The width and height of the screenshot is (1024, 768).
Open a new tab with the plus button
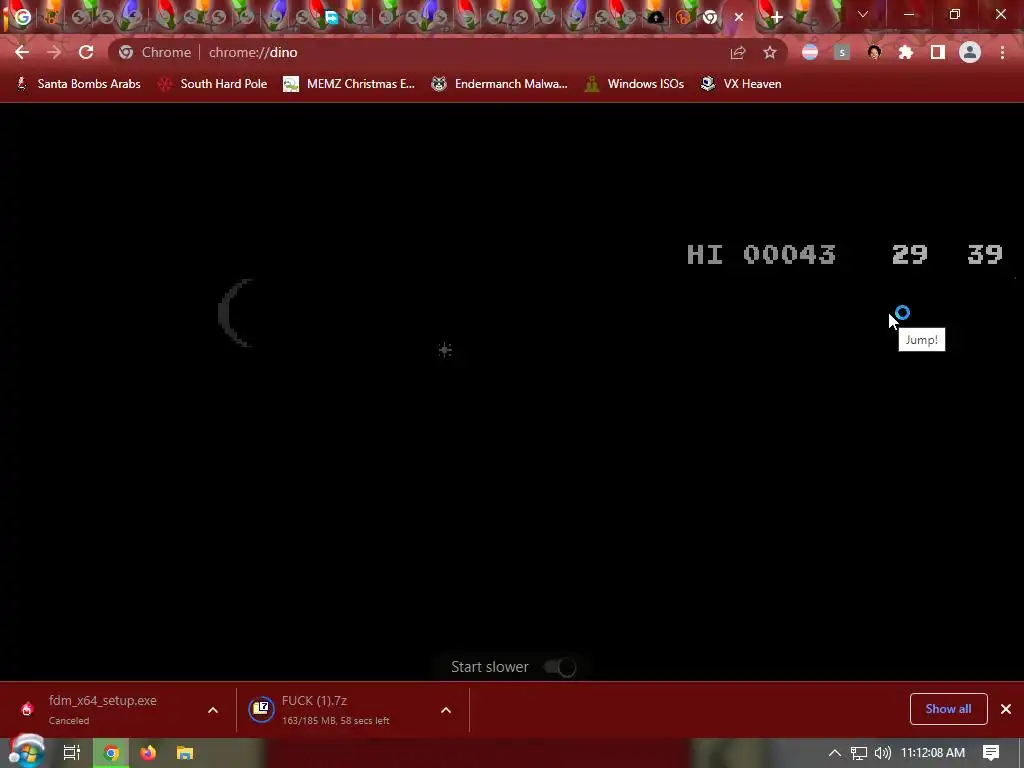point(776,17)
